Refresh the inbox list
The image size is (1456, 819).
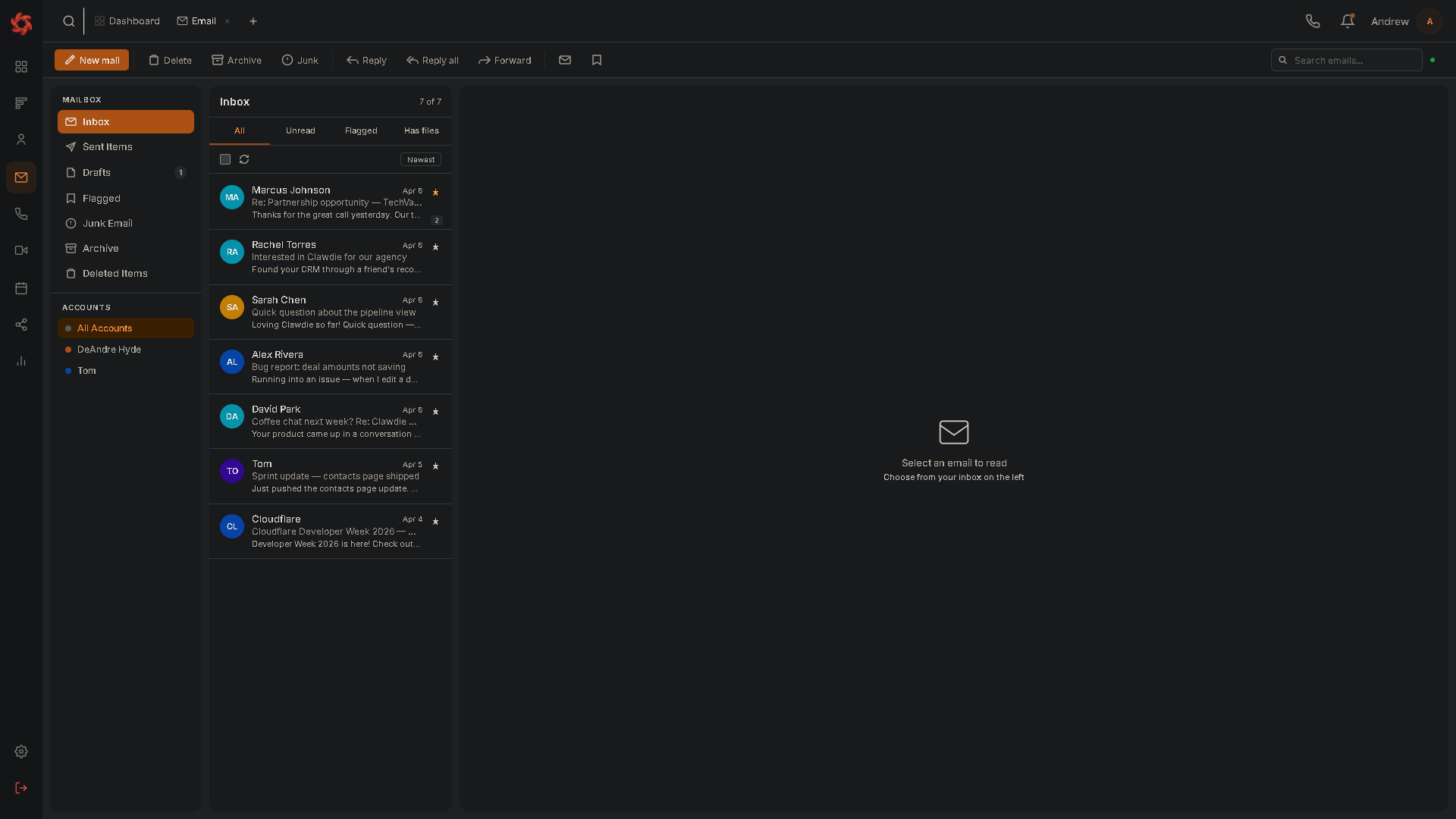244,159
